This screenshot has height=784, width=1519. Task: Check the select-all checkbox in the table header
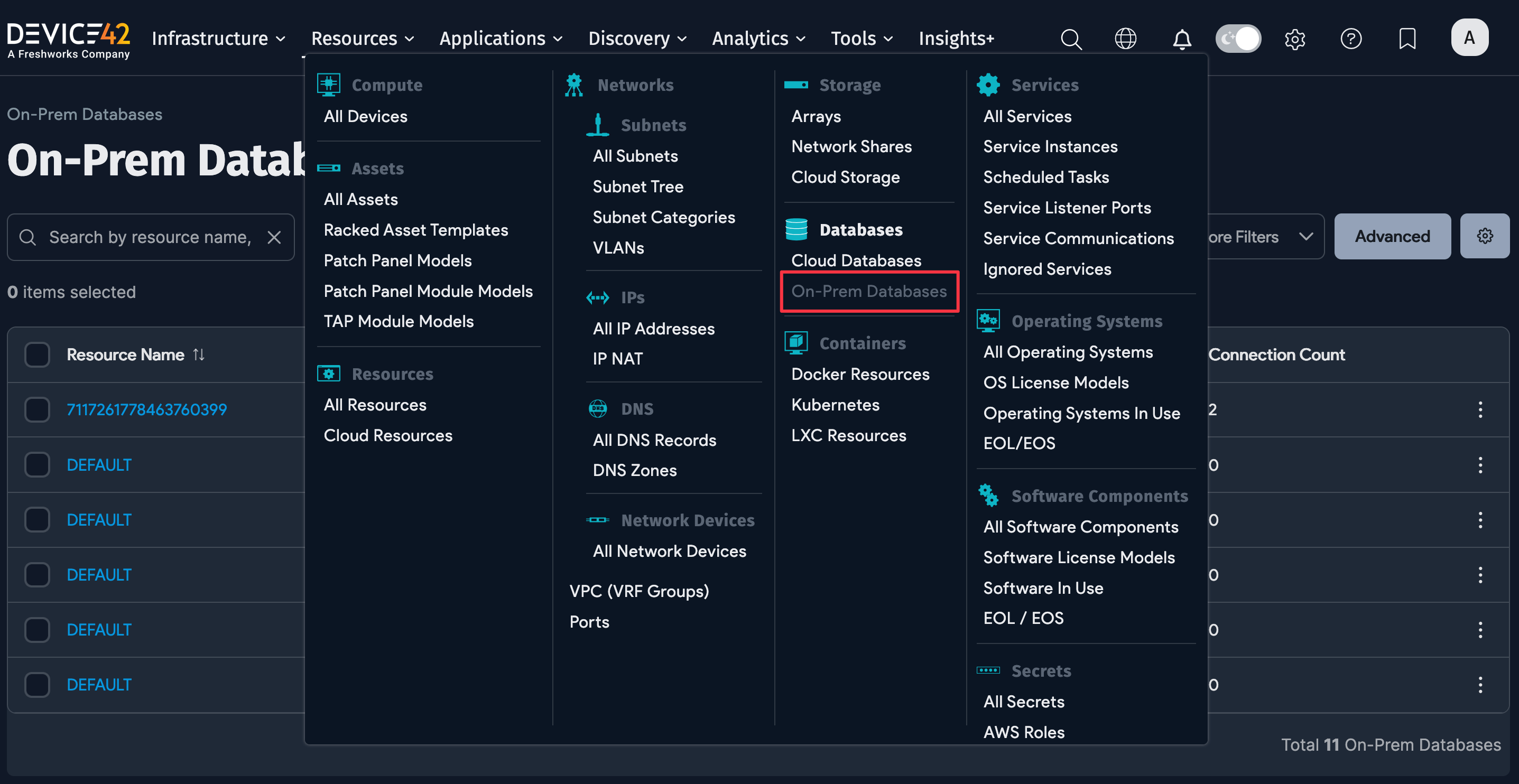point(37,354)
